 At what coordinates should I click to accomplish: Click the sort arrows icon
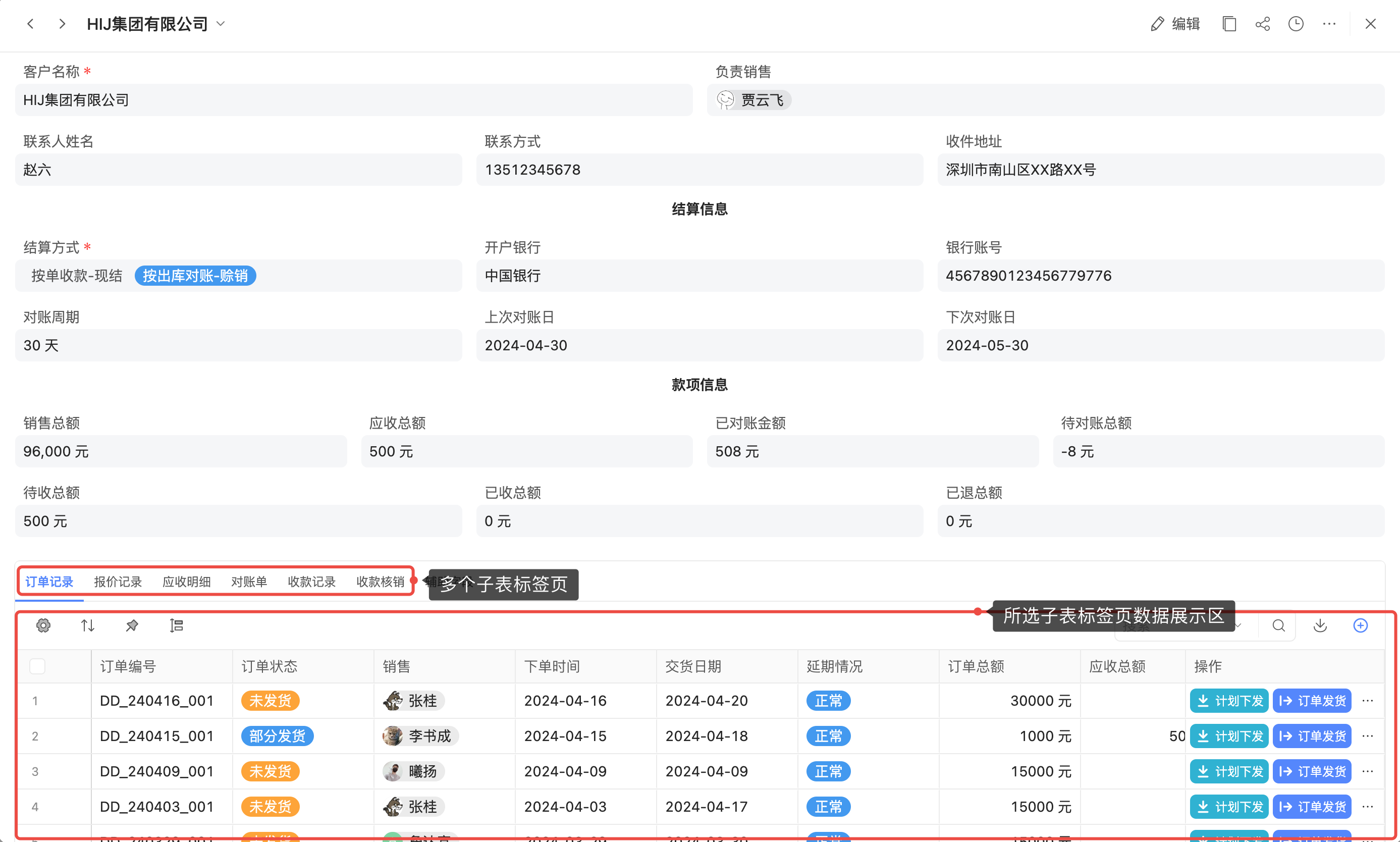(88, 625)
